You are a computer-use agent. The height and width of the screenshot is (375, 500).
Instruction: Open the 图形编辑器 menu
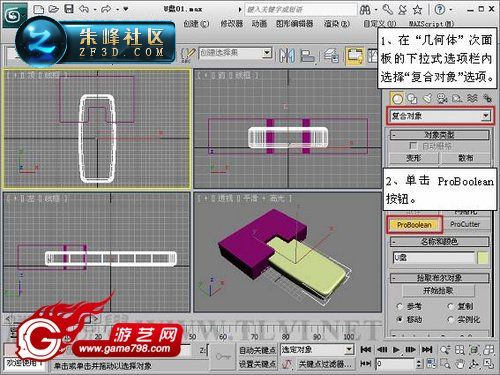tap(295, 24)
